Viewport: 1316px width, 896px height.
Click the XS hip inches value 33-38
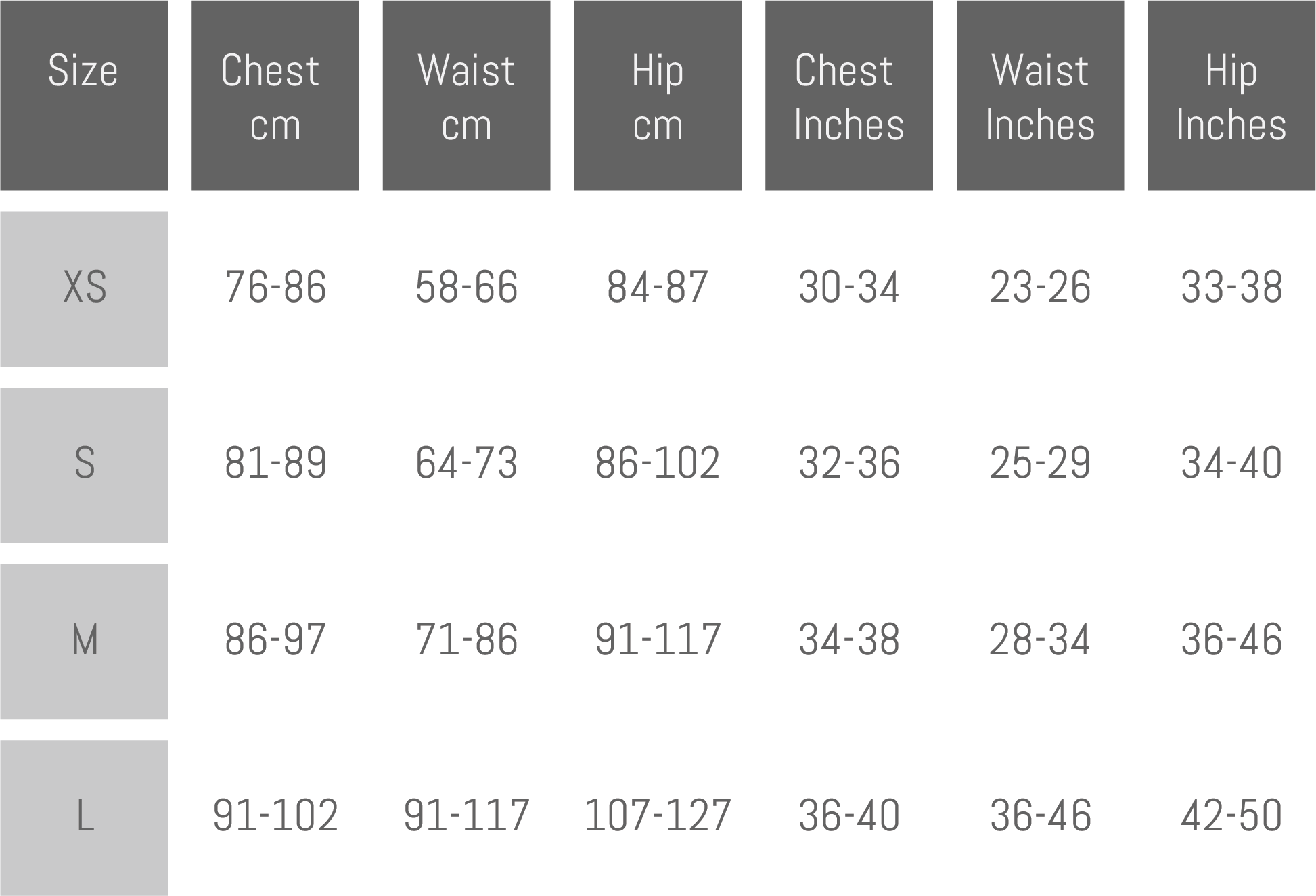coord(1231,287)
